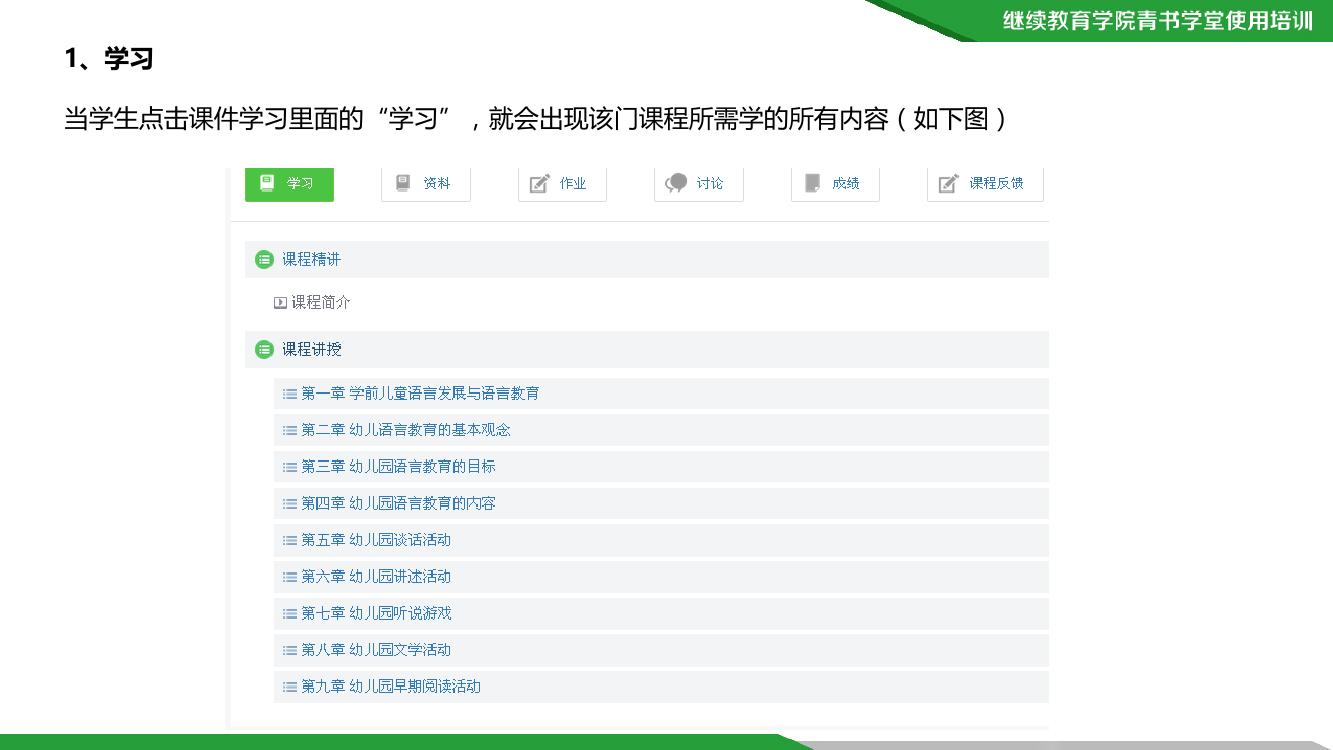Screen dimensions: 1333x750
Task: Click the pencil icon beside 作业
Action: (540, 183)
